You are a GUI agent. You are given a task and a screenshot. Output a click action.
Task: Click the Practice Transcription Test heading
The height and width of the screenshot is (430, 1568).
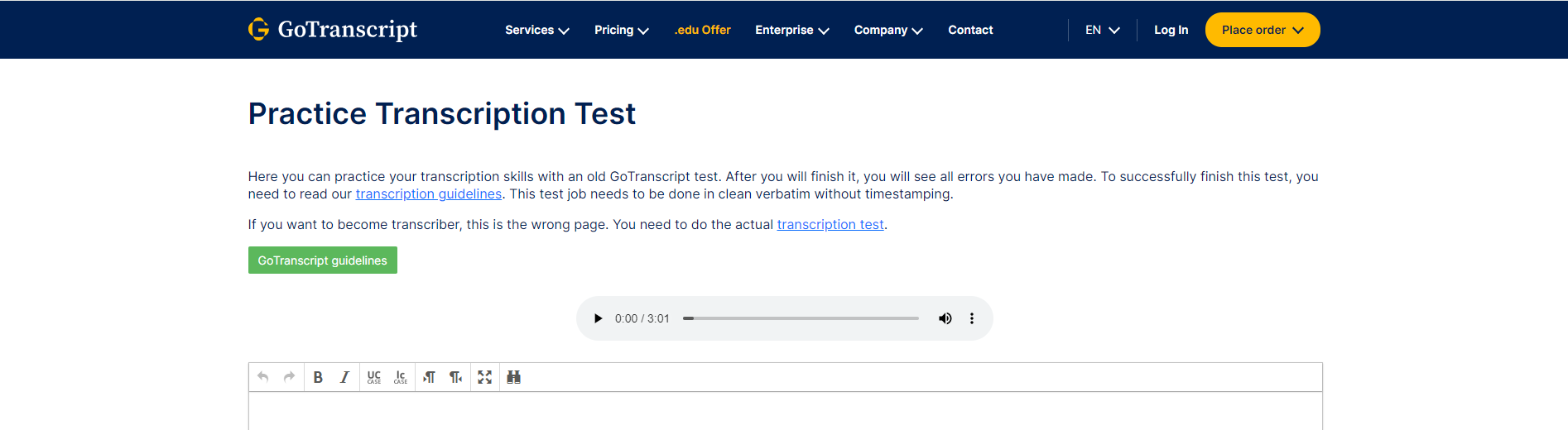click(x=442, y=113)
